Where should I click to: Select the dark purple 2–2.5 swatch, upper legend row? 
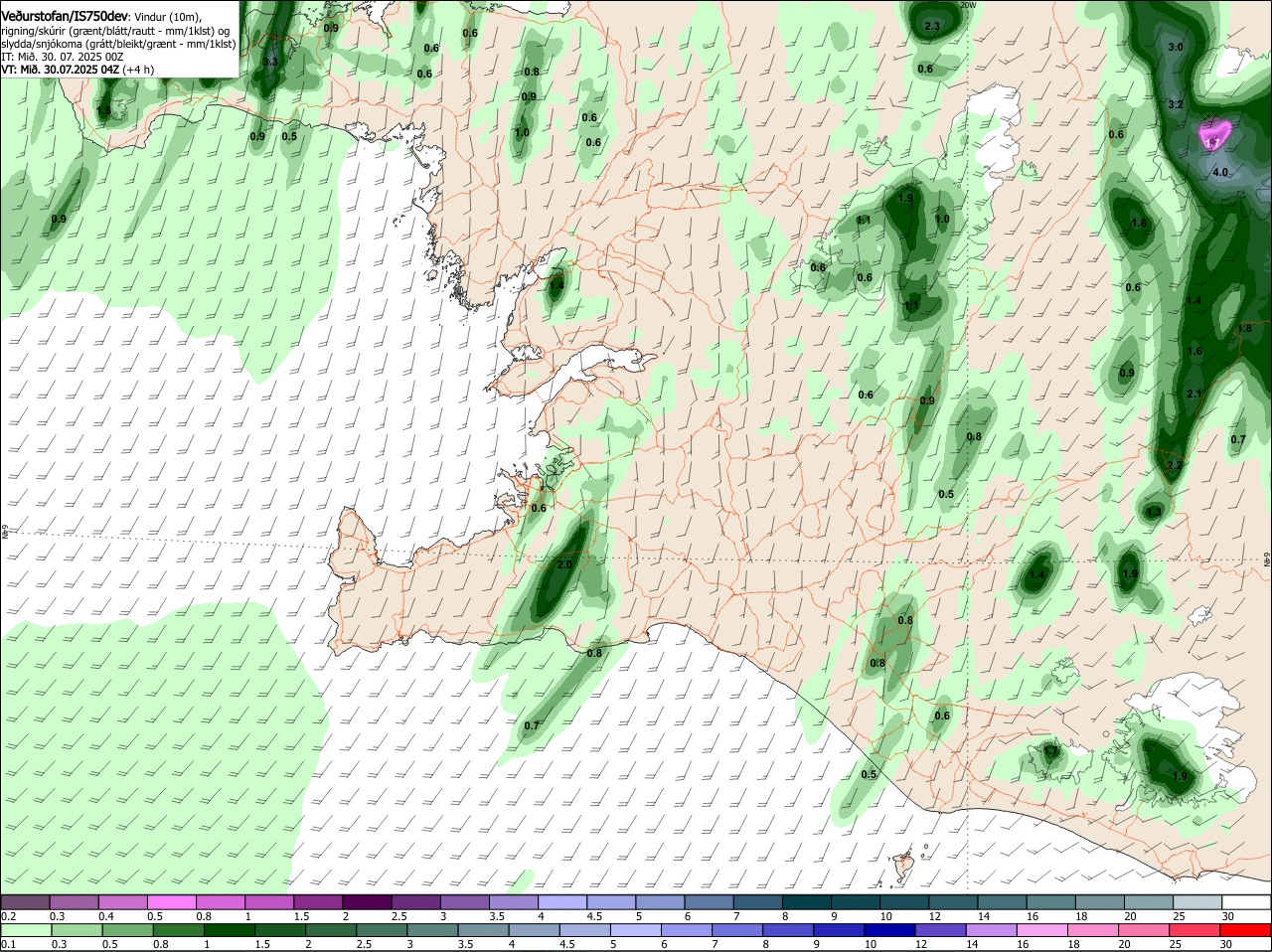pyautogui.click(x=366, y=902)
